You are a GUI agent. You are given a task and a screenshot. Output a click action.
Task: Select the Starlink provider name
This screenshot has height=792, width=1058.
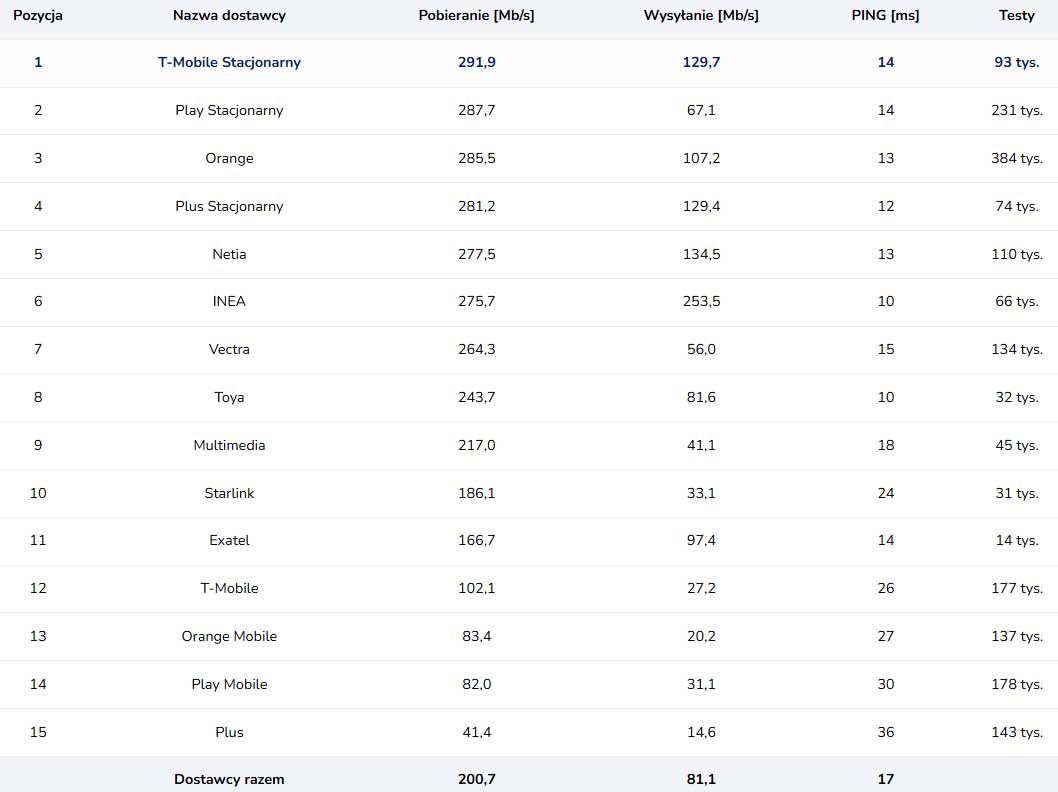[x=229, y=493]
